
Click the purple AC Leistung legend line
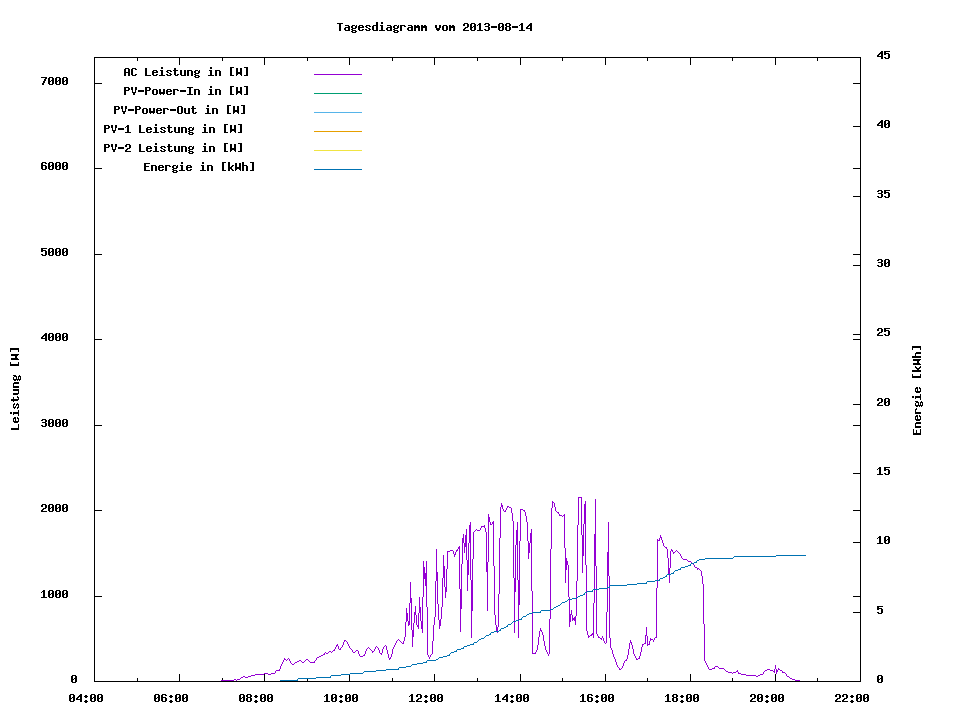337,74
